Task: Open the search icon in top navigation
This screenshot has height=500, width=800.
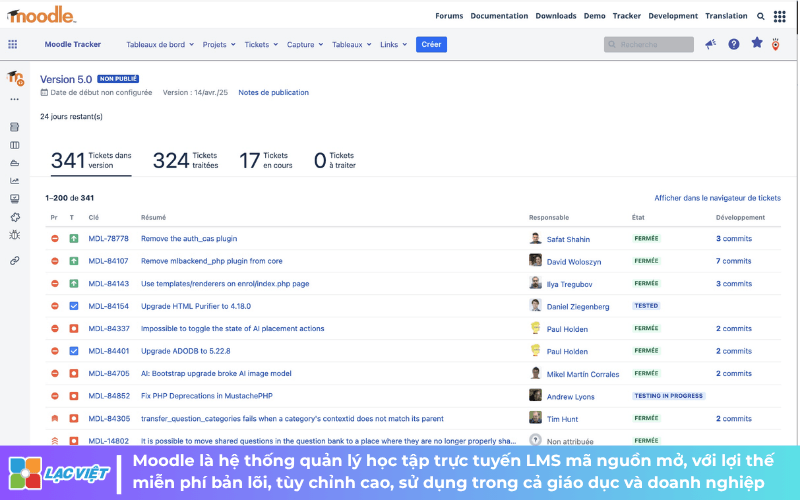Action: click(x=761, y=16)
